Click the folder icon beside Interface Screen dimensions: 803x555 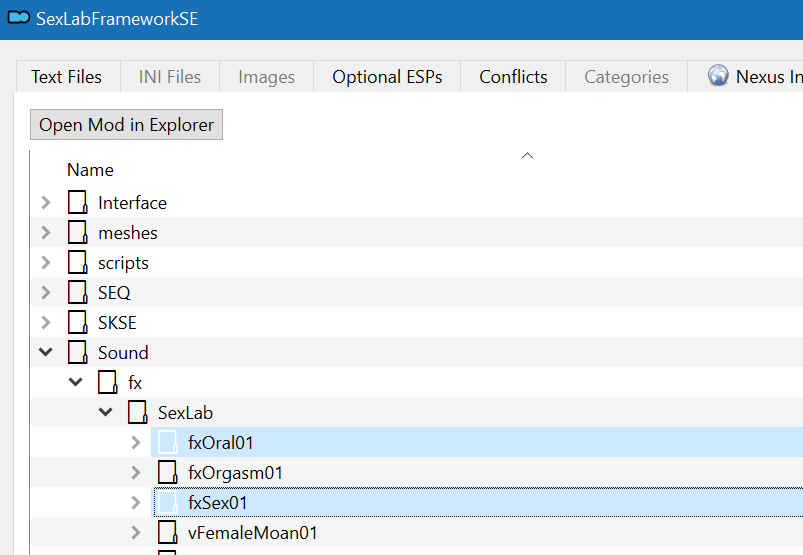pos(78,202)
